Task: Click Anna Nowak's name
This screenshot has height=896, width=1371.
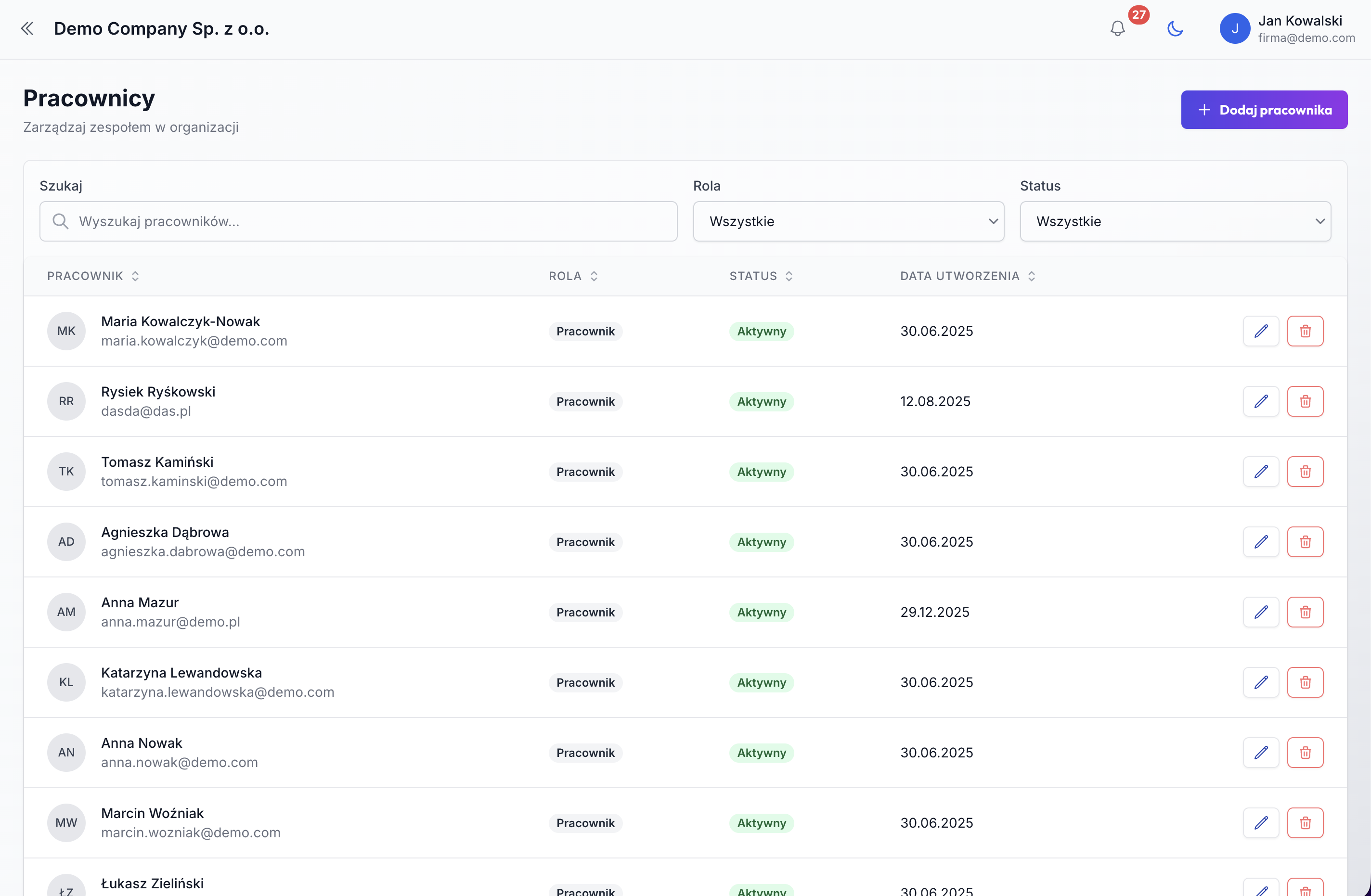Action: [x=142, y=743]
